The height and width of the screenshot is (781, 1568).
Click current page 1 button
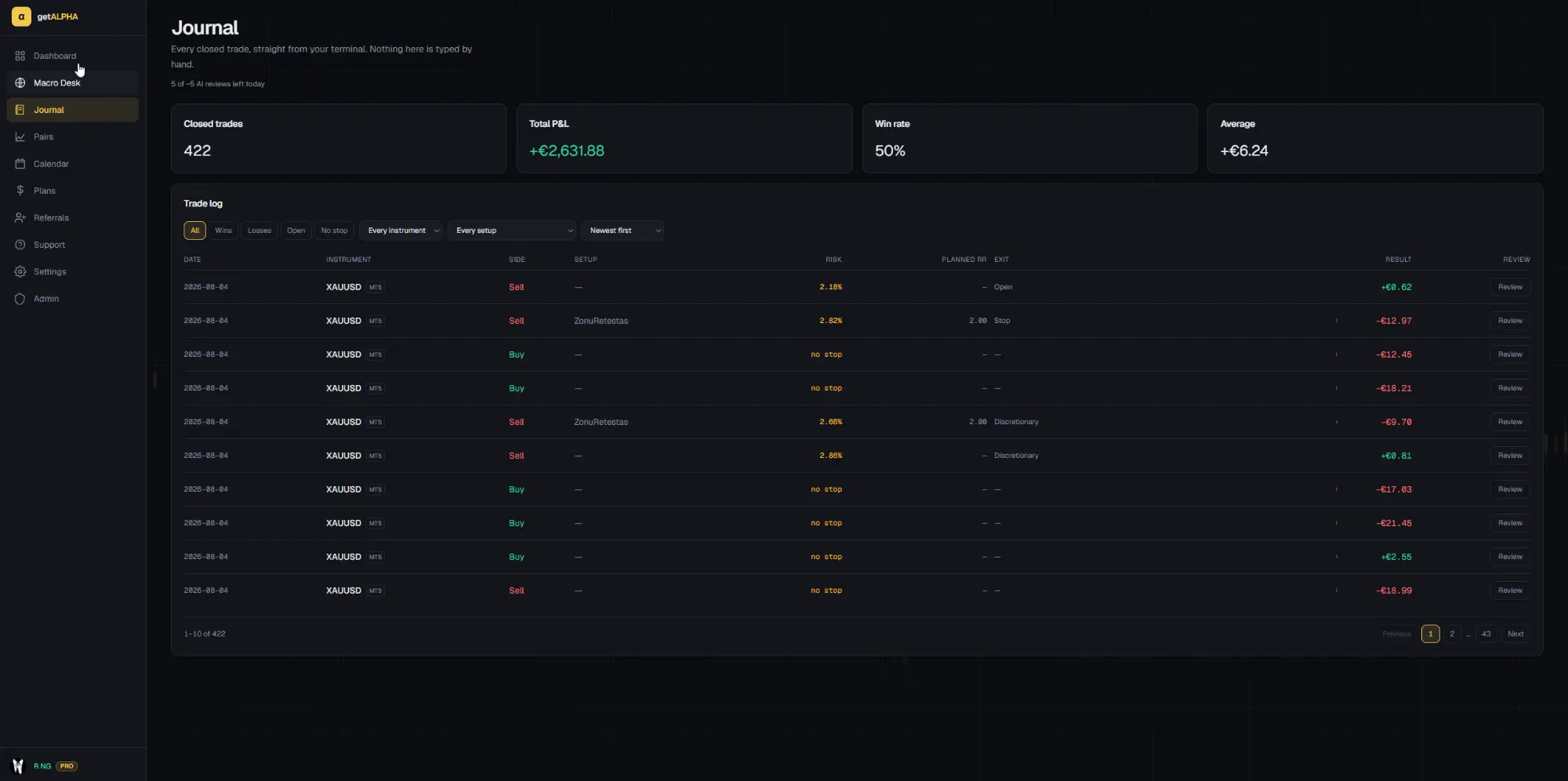click(1430, 634)
